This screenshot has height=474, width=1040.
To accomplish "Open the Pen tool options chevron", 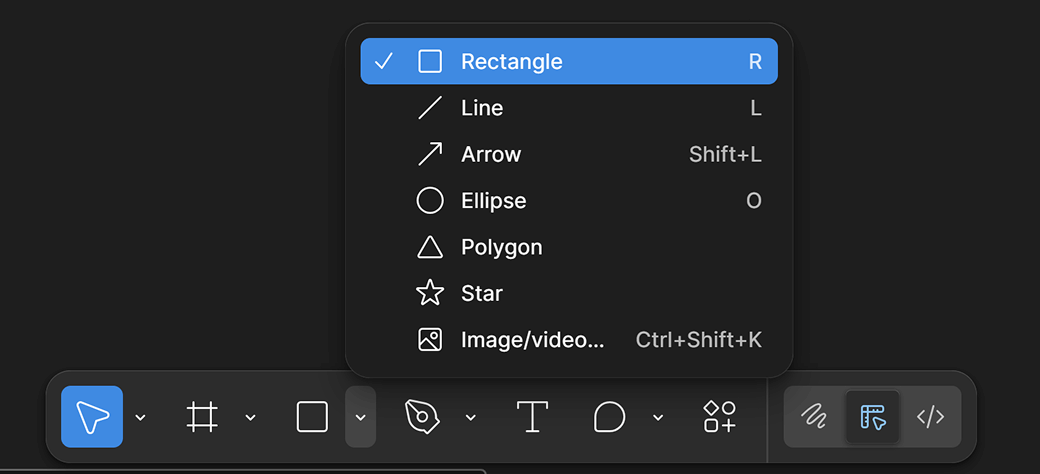I will pyautogui.click(x=471, y=417).
